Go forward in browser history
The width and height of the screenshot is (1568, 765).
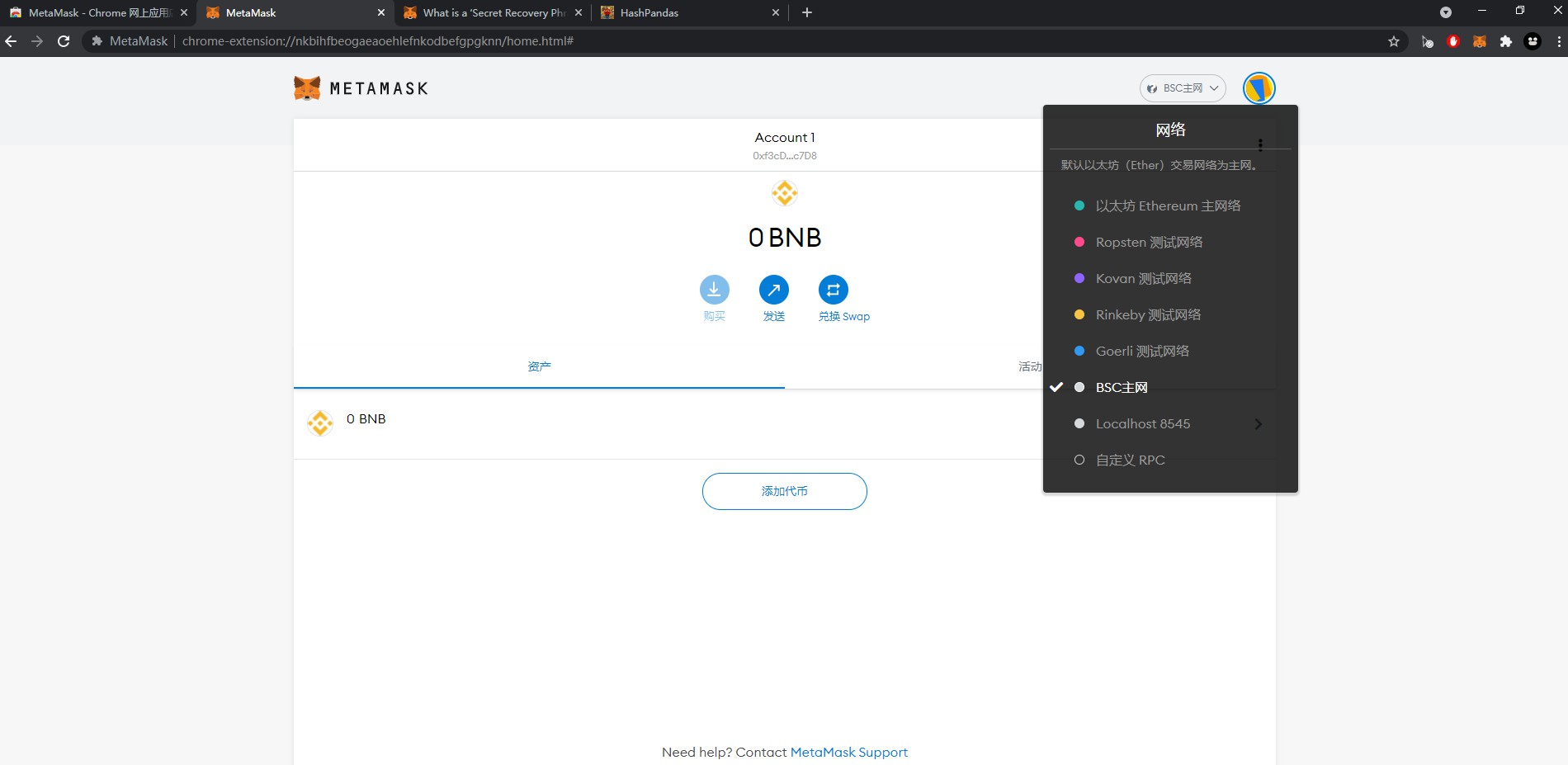37,41
